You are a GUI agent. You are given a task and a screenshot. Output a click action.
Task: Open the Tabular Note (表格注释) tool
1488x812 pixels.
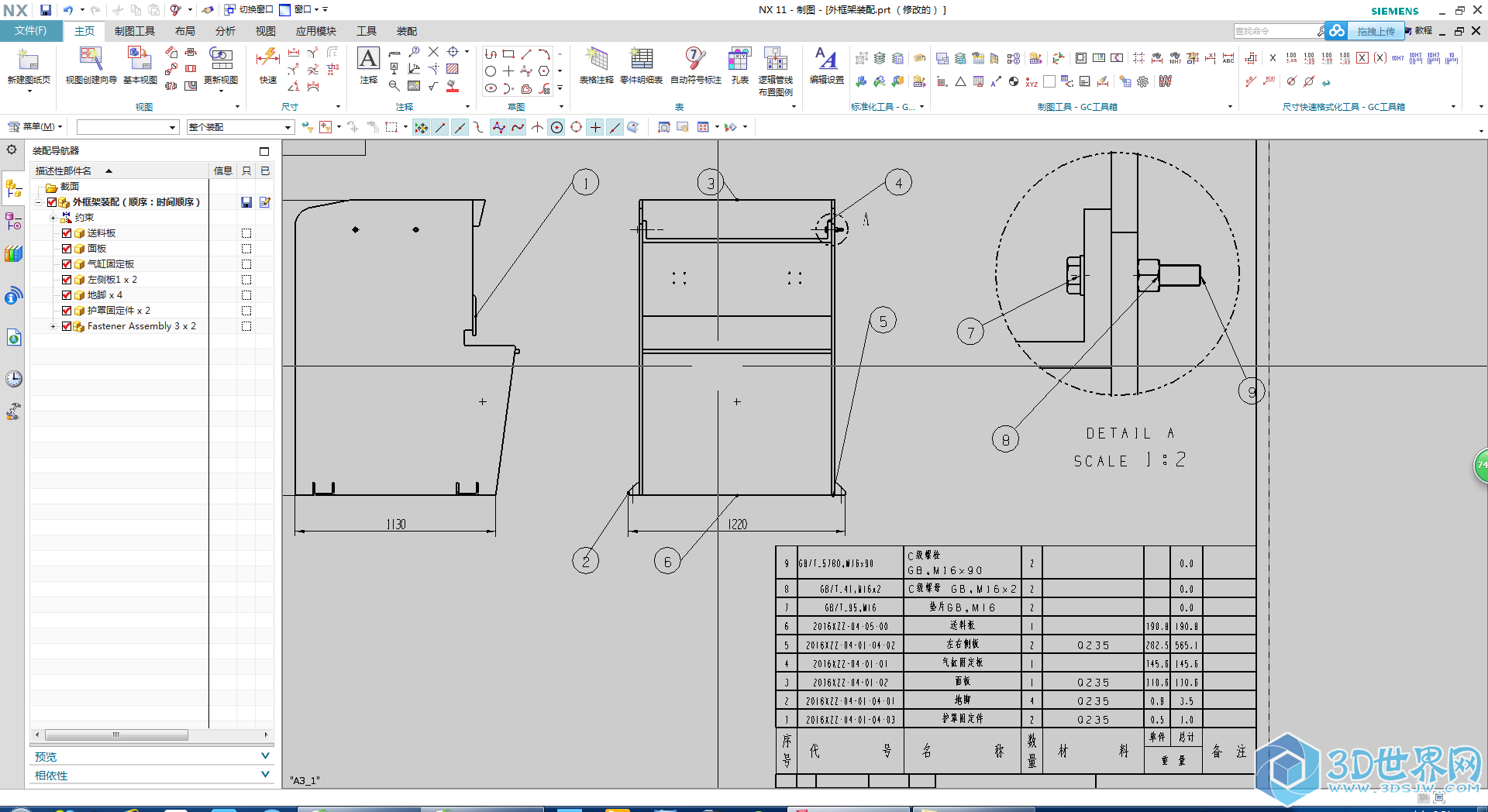[596, 60]
